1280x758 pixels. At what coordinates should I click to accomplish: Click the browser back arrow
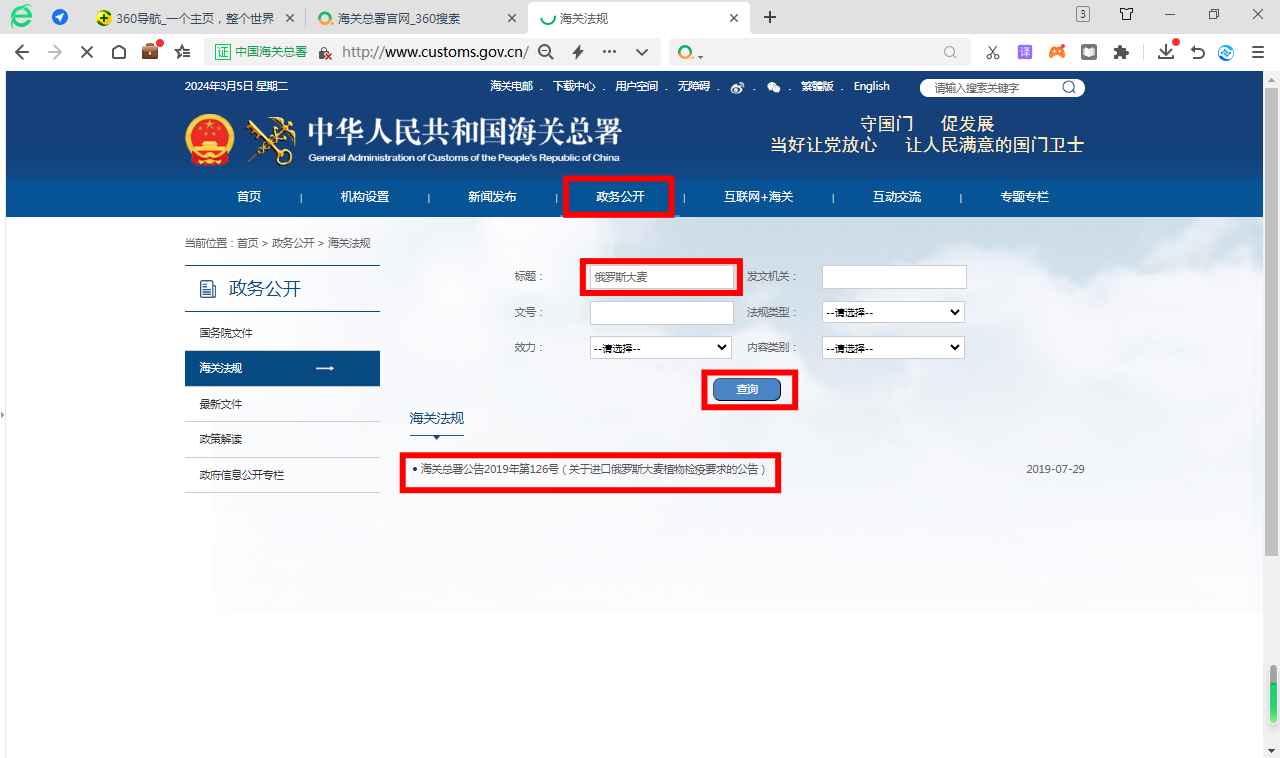(22, 52)
